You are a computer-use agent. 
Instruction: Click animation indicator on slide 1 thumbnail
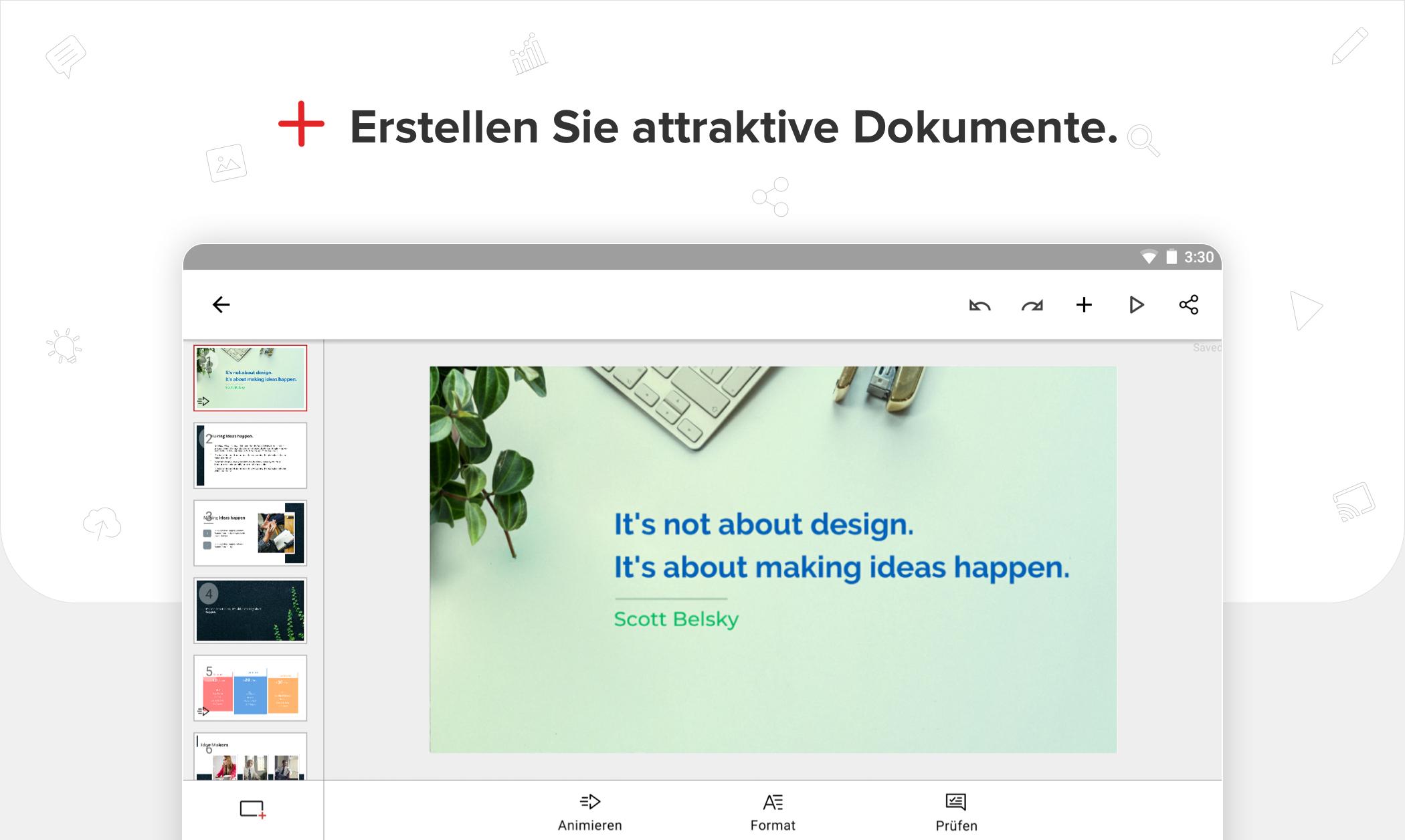click(203, 401)
